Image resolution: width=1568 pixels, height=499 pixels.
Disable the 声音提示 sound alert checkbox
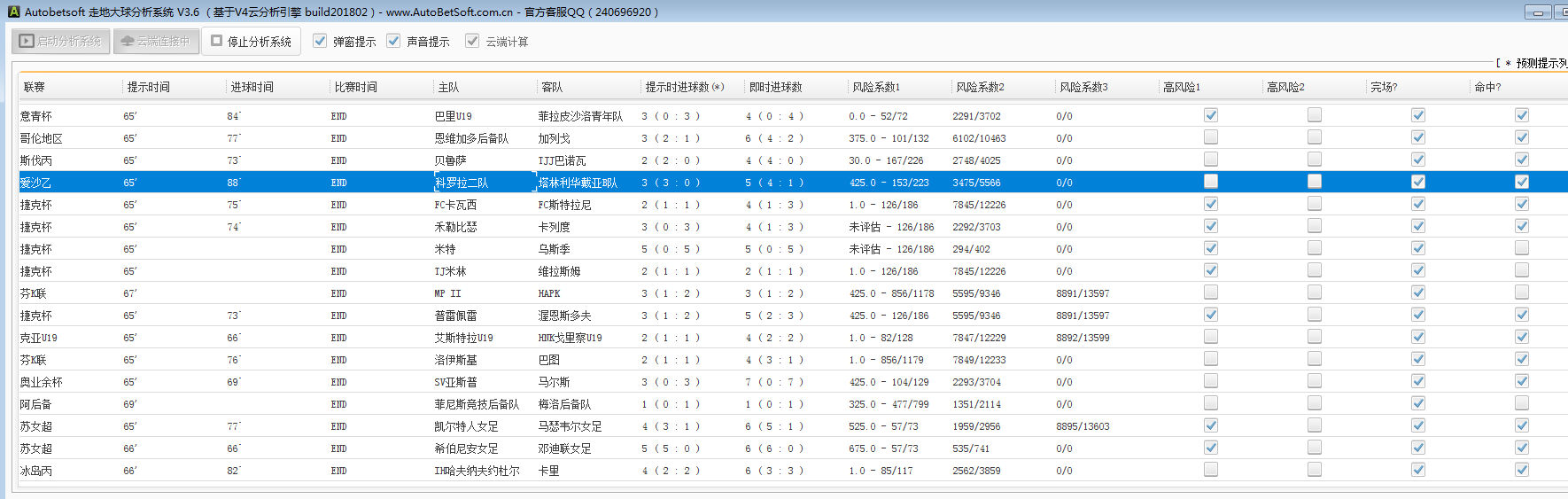394,41
